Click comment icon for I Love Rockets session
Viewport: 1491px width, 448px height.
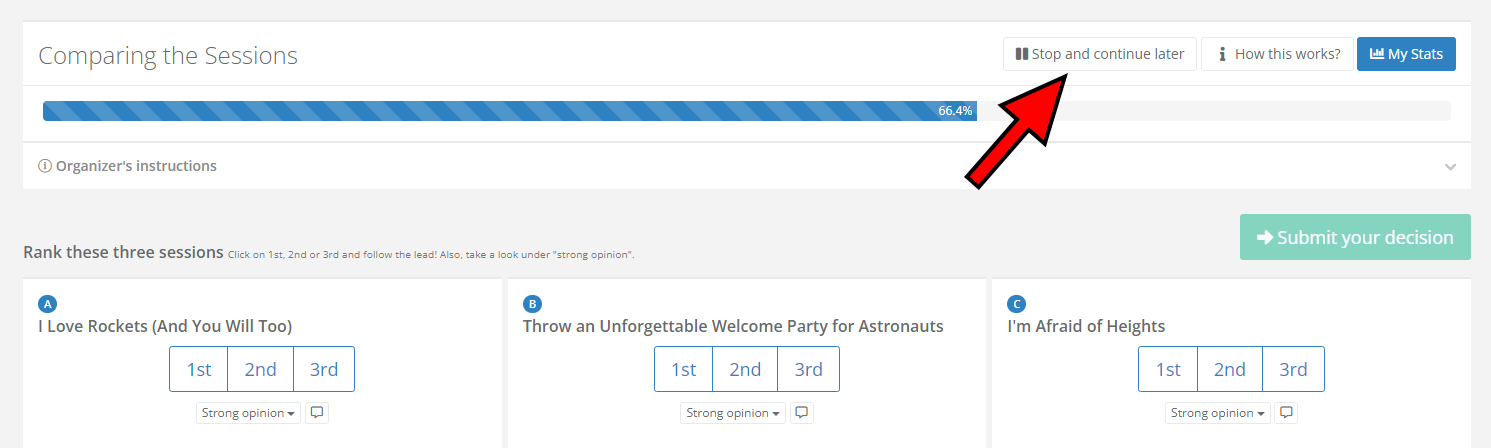(317, 412)
